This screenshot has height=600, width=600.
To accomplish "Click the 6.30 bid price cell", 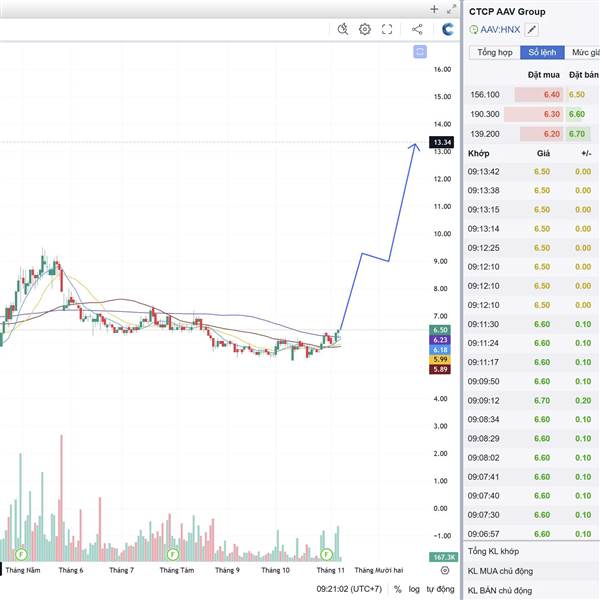I will [x=534, y=114].
